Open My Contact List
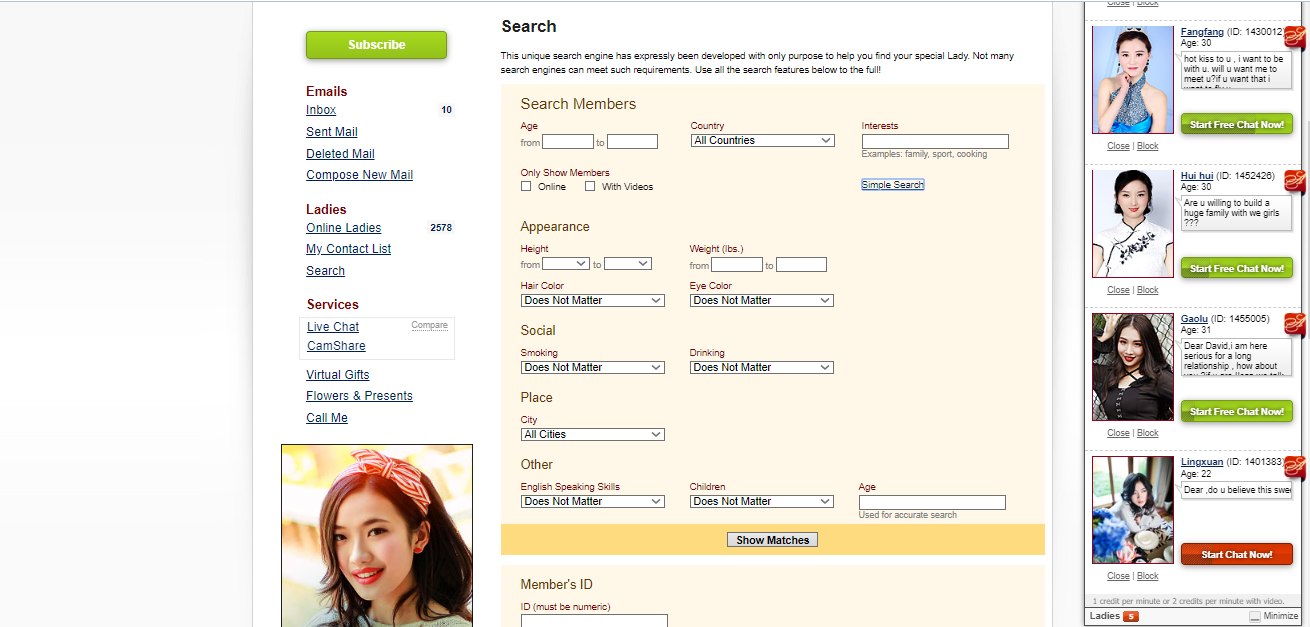Image resolution: width=1310 pixels, height=627 pixels. click(x=348, y=249)
